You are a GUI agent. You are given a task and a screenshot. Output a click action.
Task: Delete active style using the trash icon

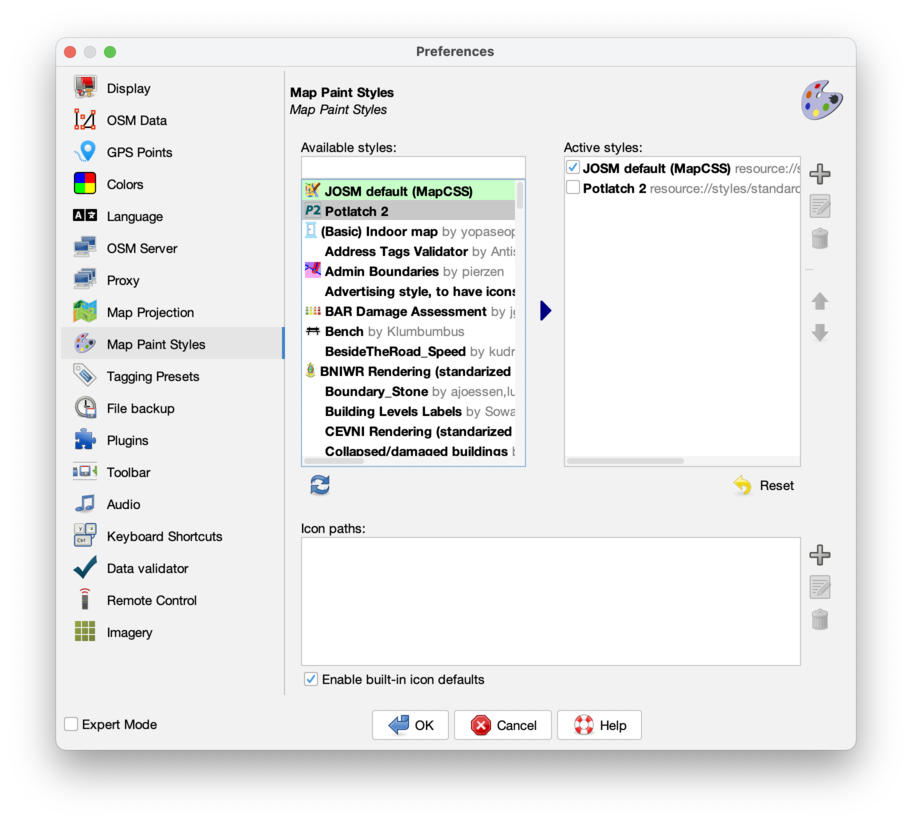[819, 239]
